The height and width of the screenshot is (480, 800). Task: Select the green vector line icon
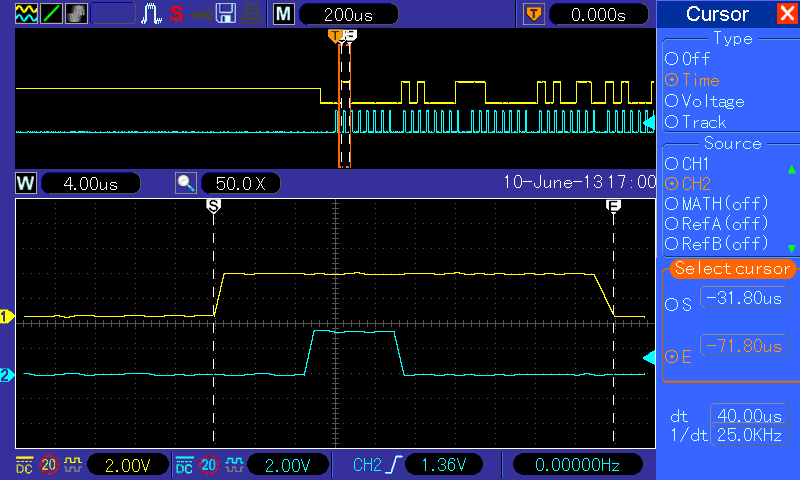[x=52, y=13]
